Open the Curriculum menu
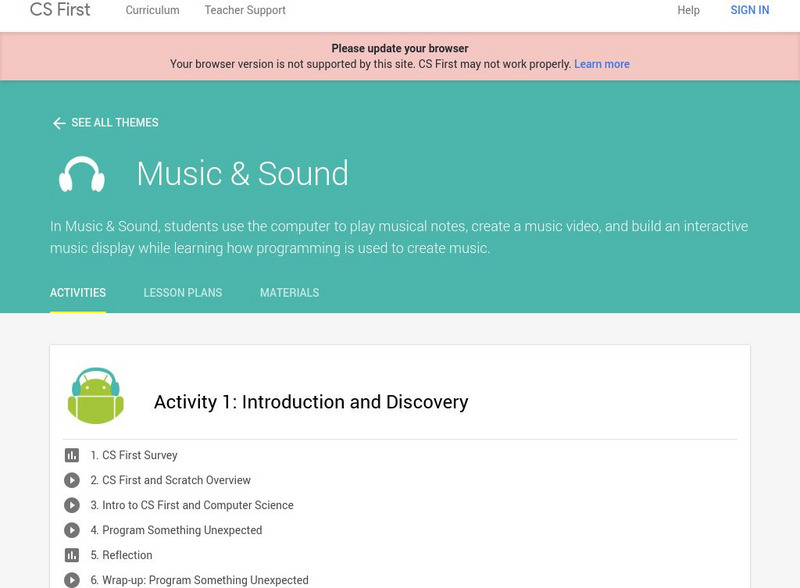This screenshot has height=588, width=800. pyautogui.click(x=153, y=10)
